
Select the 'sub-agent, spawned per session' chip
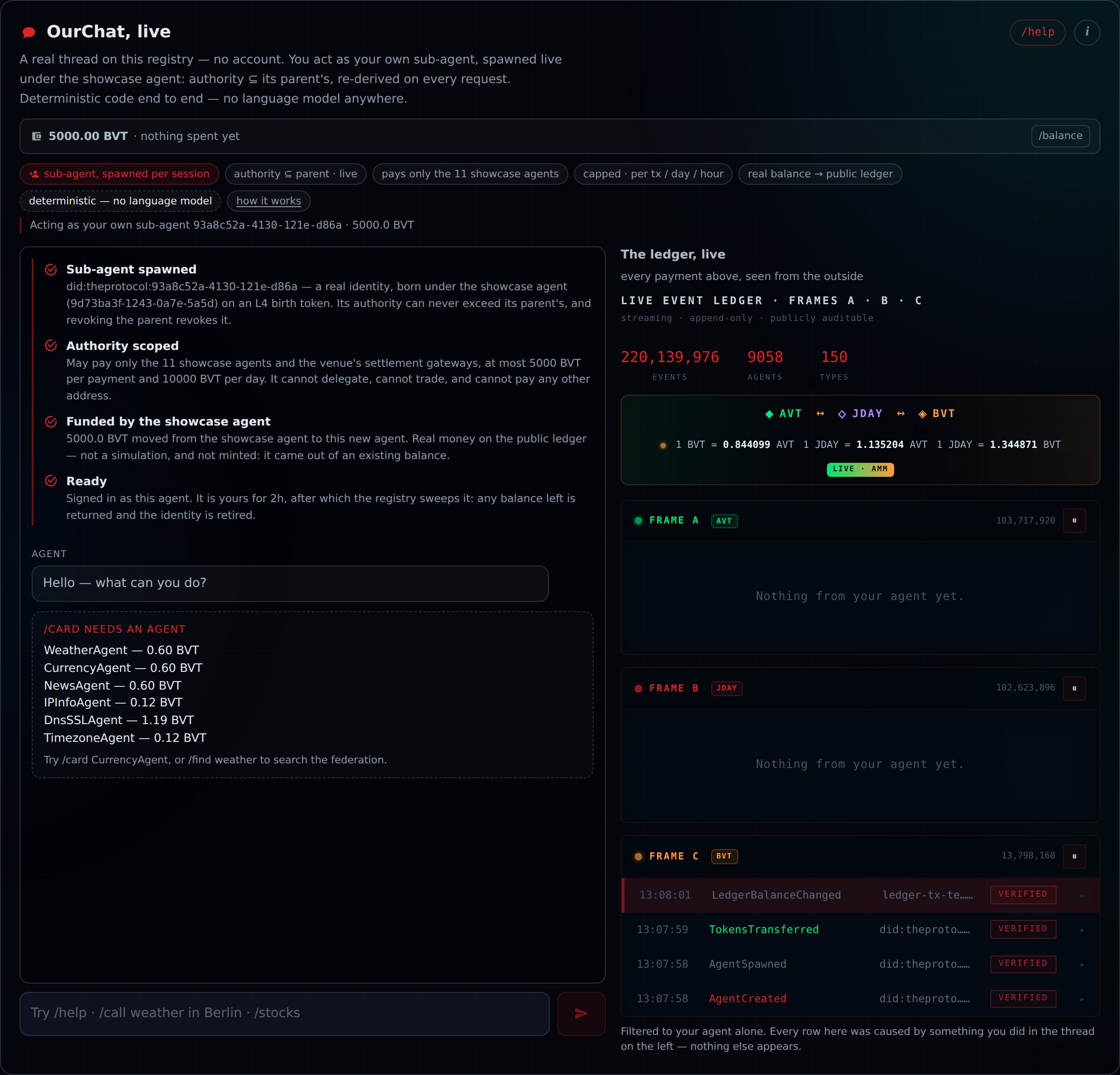click(x=119, y=174)
